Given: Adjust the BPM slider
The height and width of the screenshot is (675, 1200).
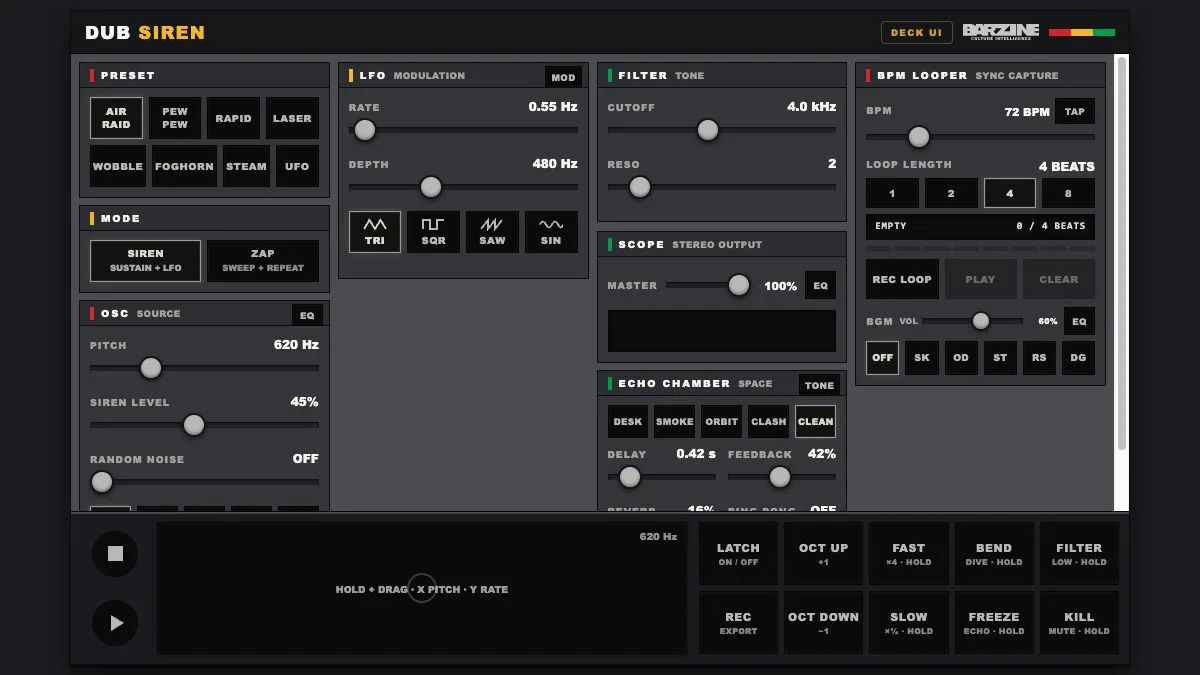Looking at the screenshot, I should point(980,137).
